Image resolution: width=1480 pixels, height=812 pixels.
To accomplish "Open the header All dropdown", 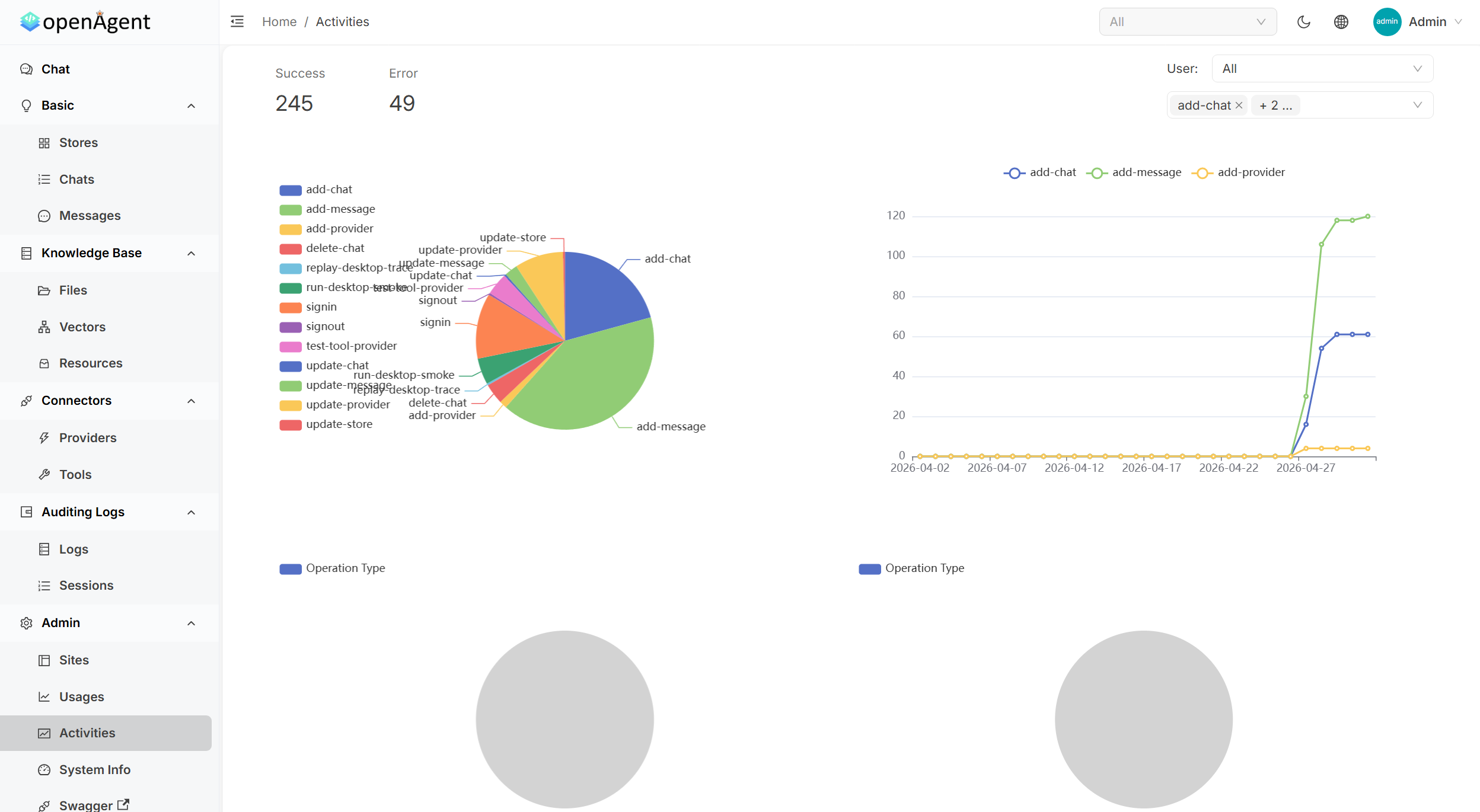I will pyautogui.click(x=1188, y=22).
